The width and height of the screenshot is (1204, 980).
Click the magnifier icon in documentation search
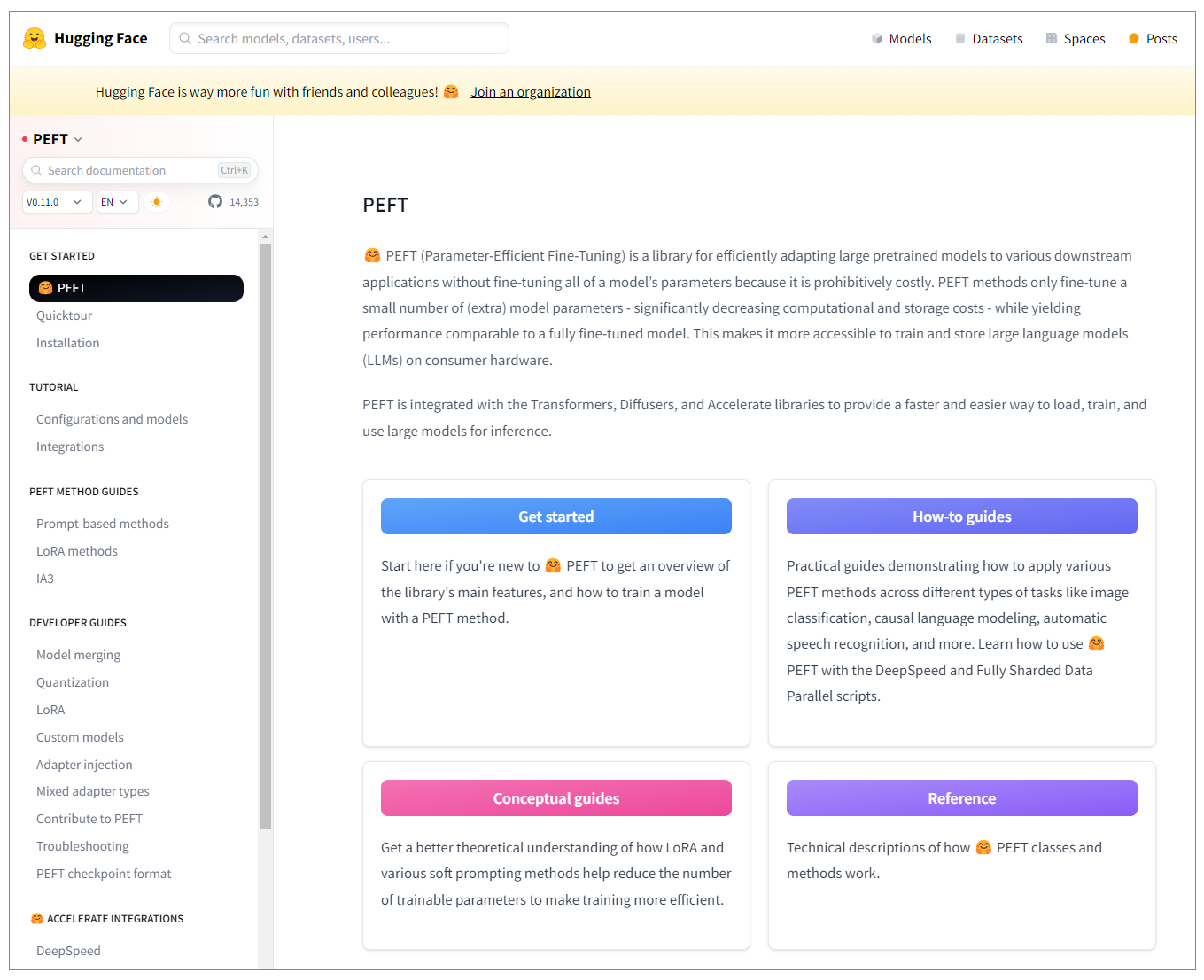tap(36, 170)
